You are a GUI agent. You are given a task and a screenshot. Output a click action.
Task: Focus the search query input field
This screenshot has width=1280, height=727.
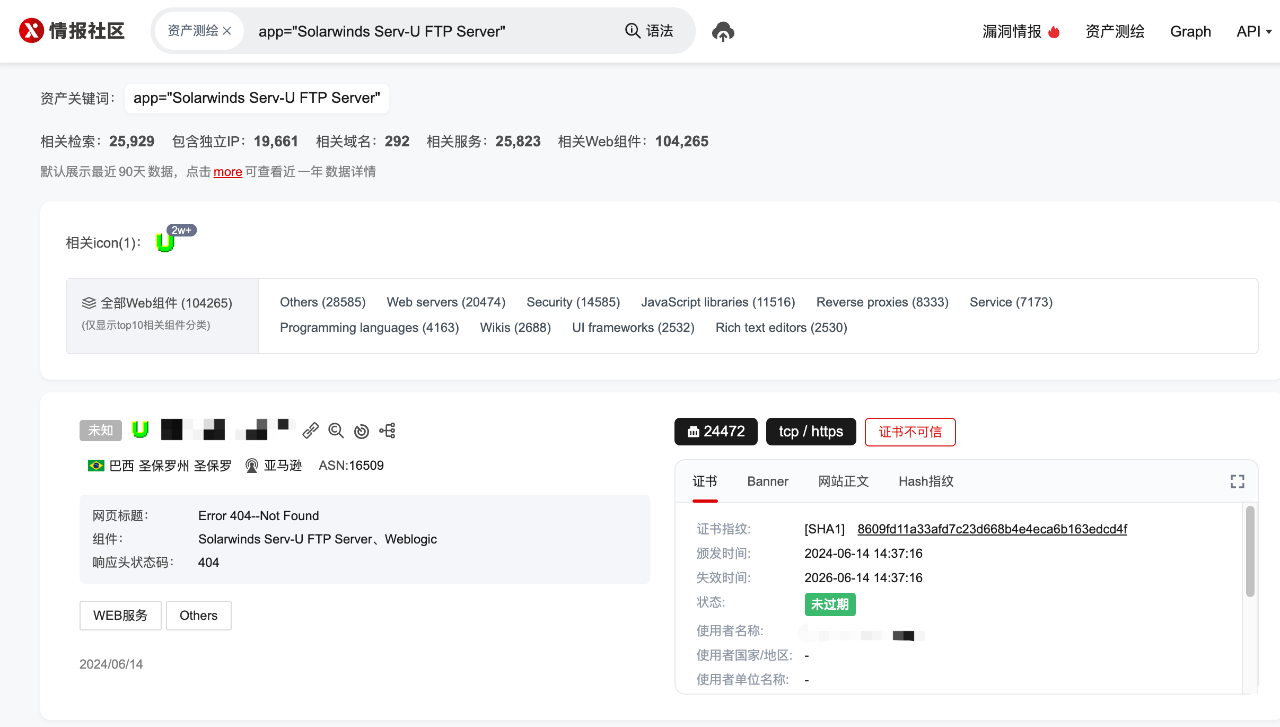pyautogui.click(x=430, y=31)
